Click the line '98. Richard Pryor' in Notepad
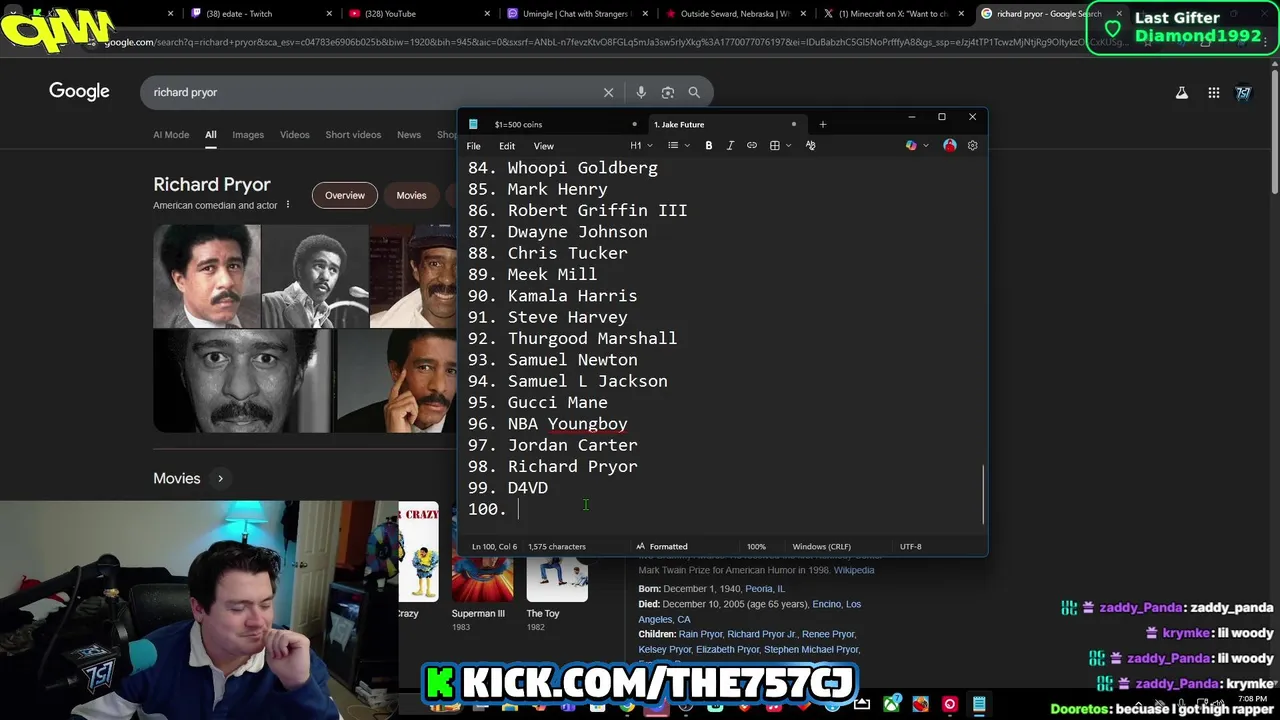The image size is (1280, 720). click(x=553, y=466)
